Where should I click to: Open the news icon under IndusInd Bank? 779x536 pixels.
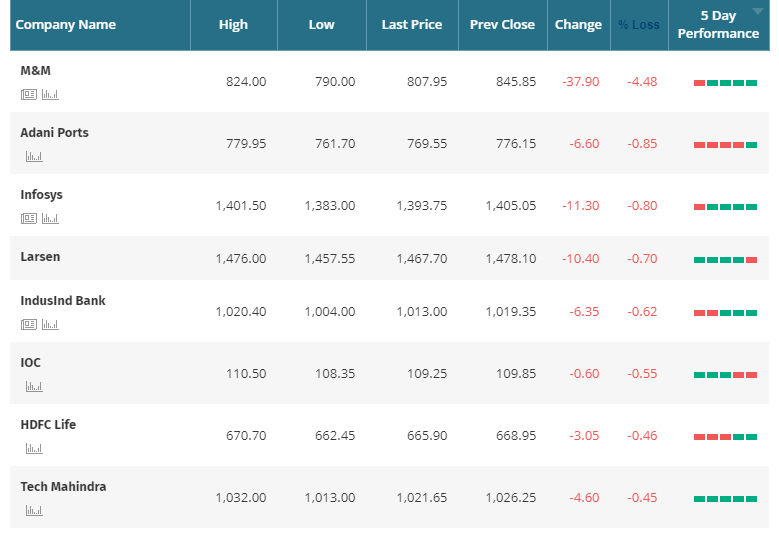click(29, 325)
